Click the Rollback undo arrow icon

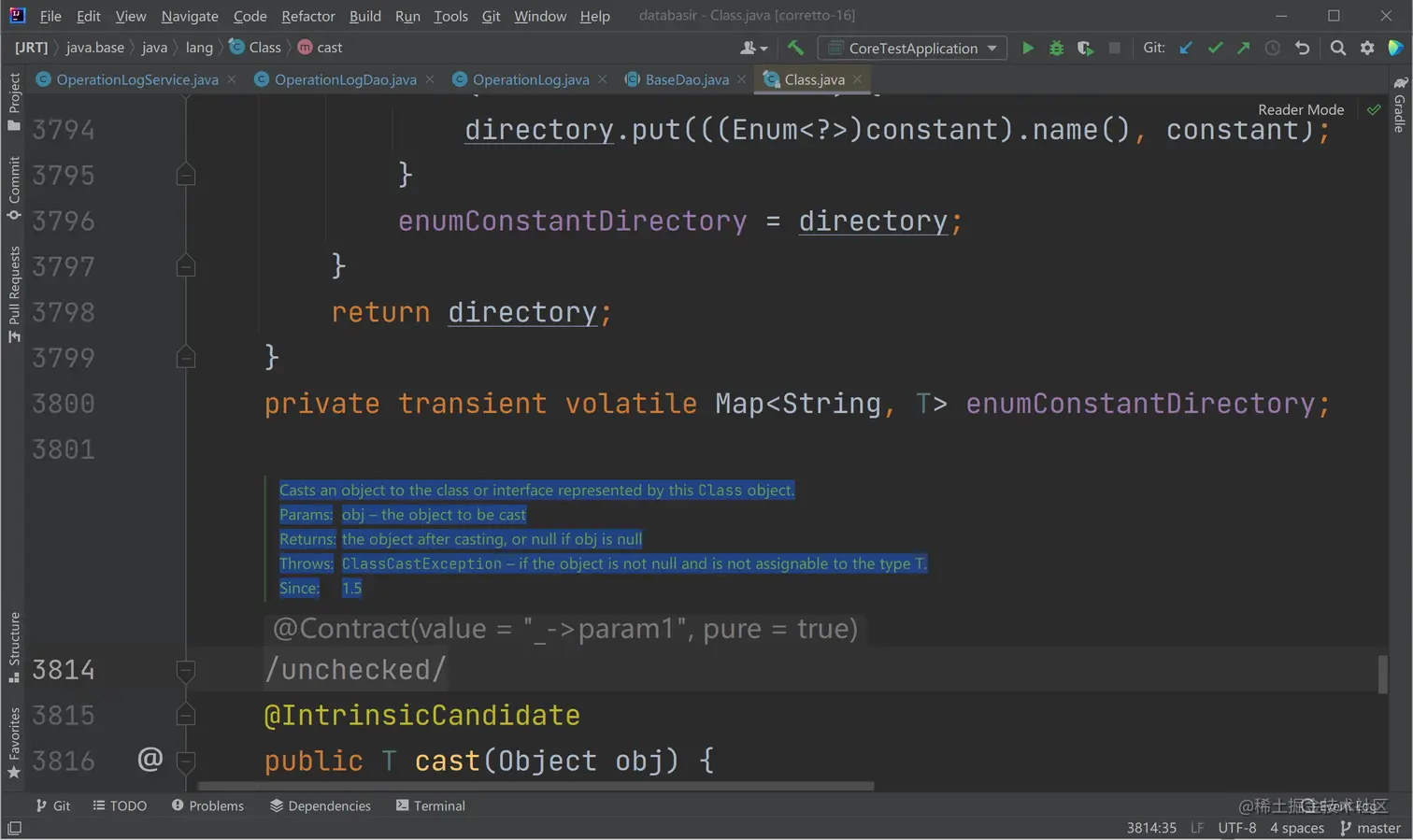click(1302, 48)
